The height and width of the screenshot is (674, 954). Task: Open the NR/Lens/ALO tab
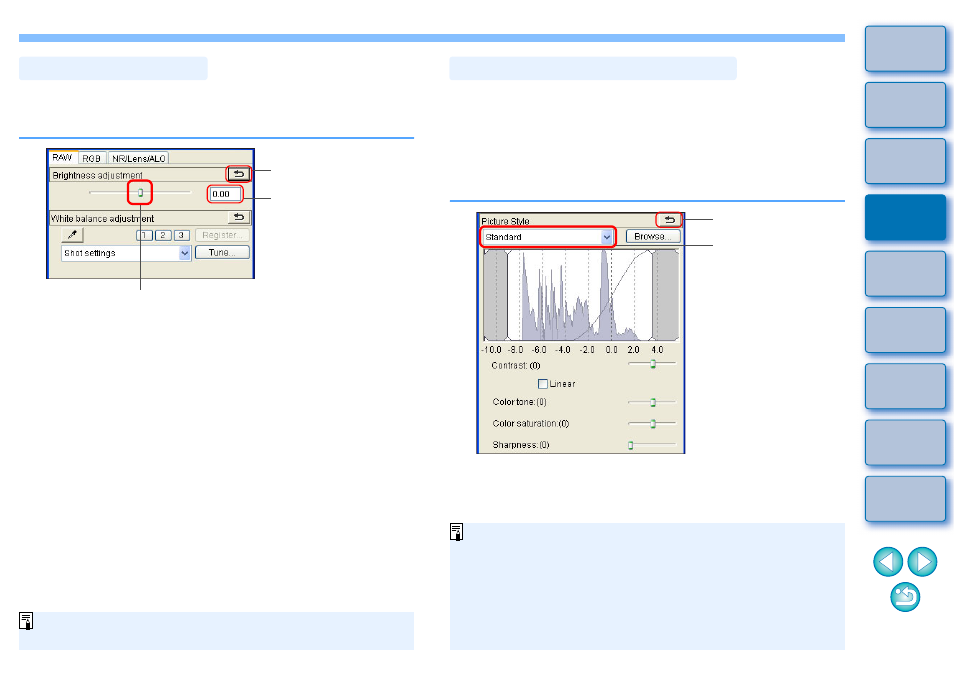tap(139, 158)
